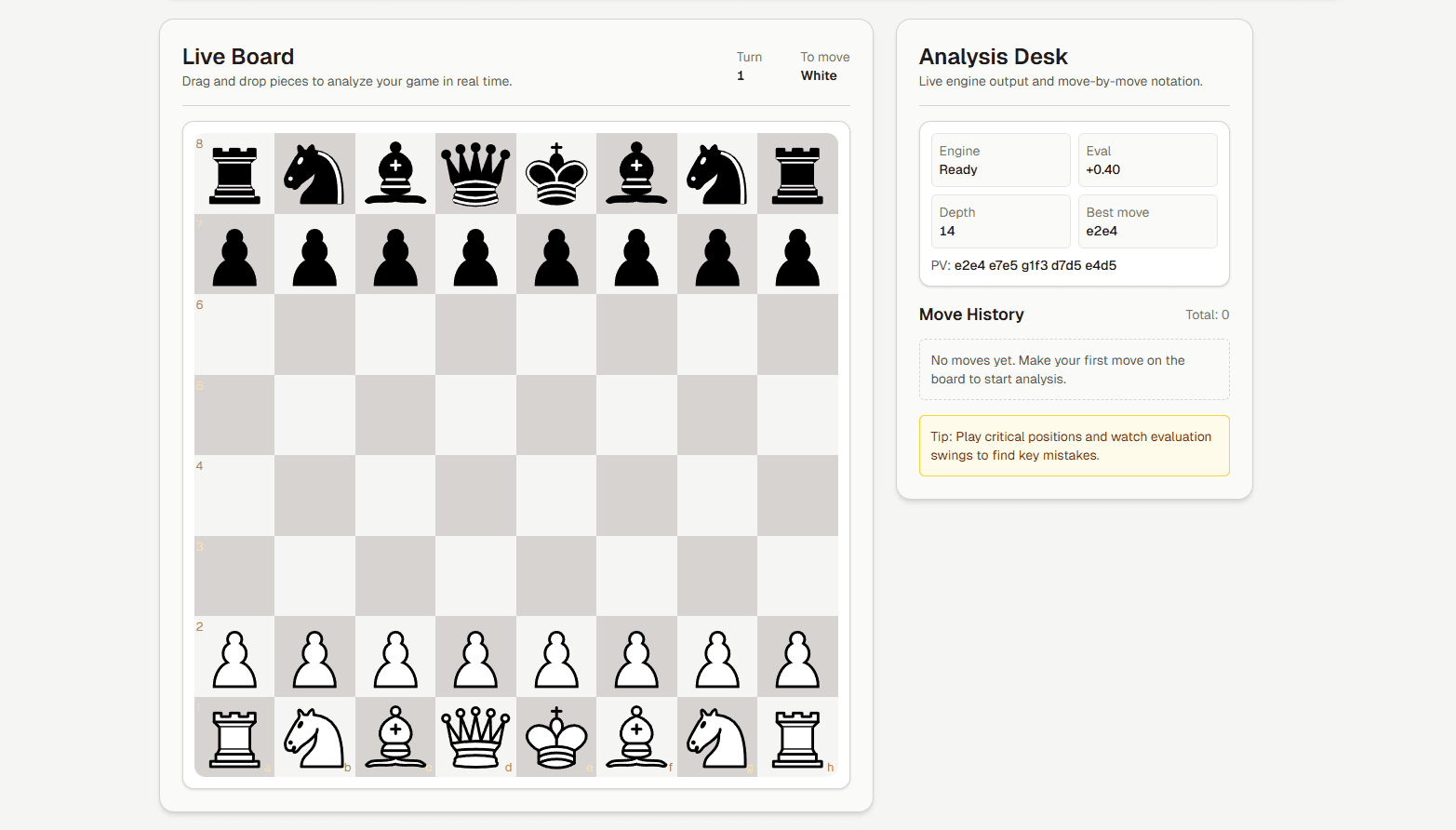Click the black rook on h8

click(797, 173)
